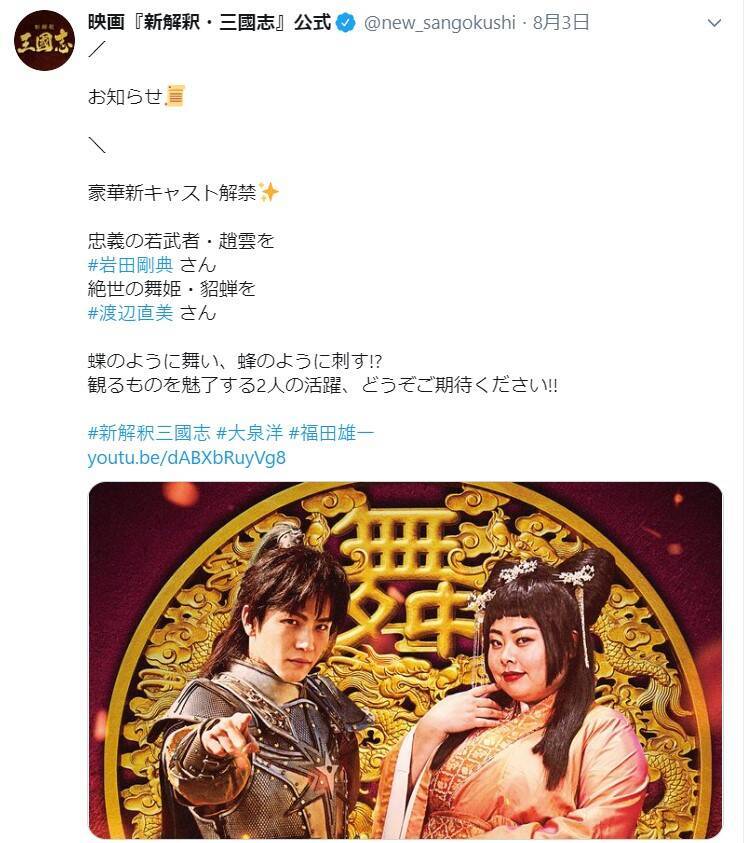Click the scroll emoji after お知らせ
Viewport: 756px width, 843px height.
point(175,96)
